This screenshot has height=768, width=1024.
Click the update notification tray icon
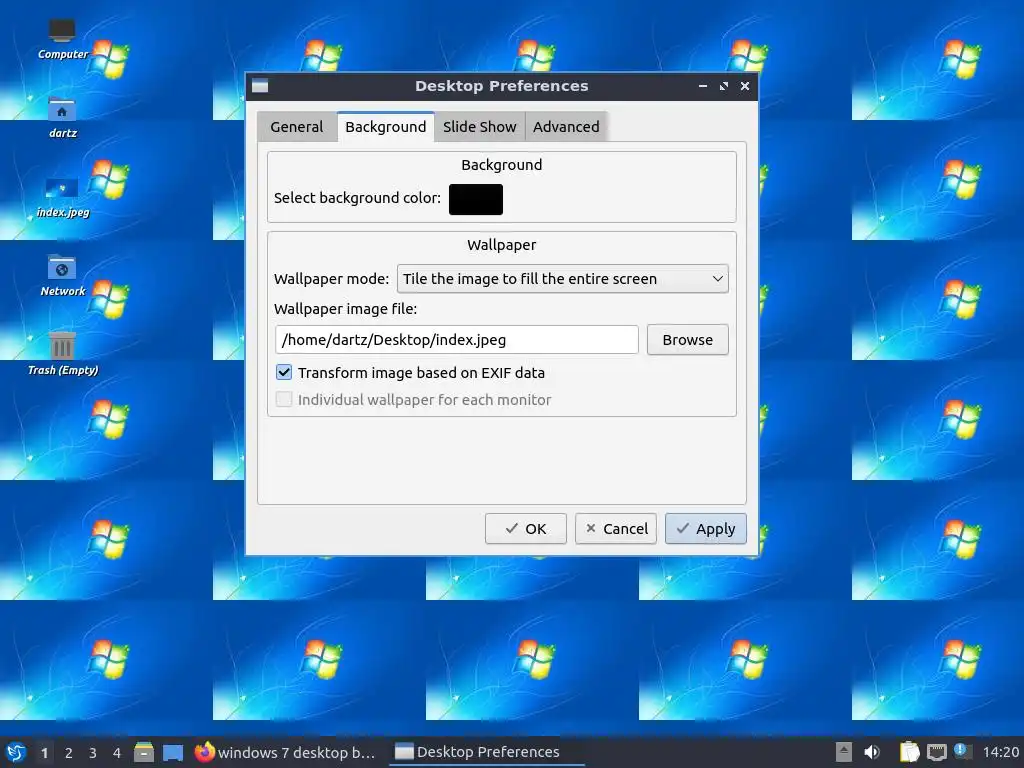point(962,751)
